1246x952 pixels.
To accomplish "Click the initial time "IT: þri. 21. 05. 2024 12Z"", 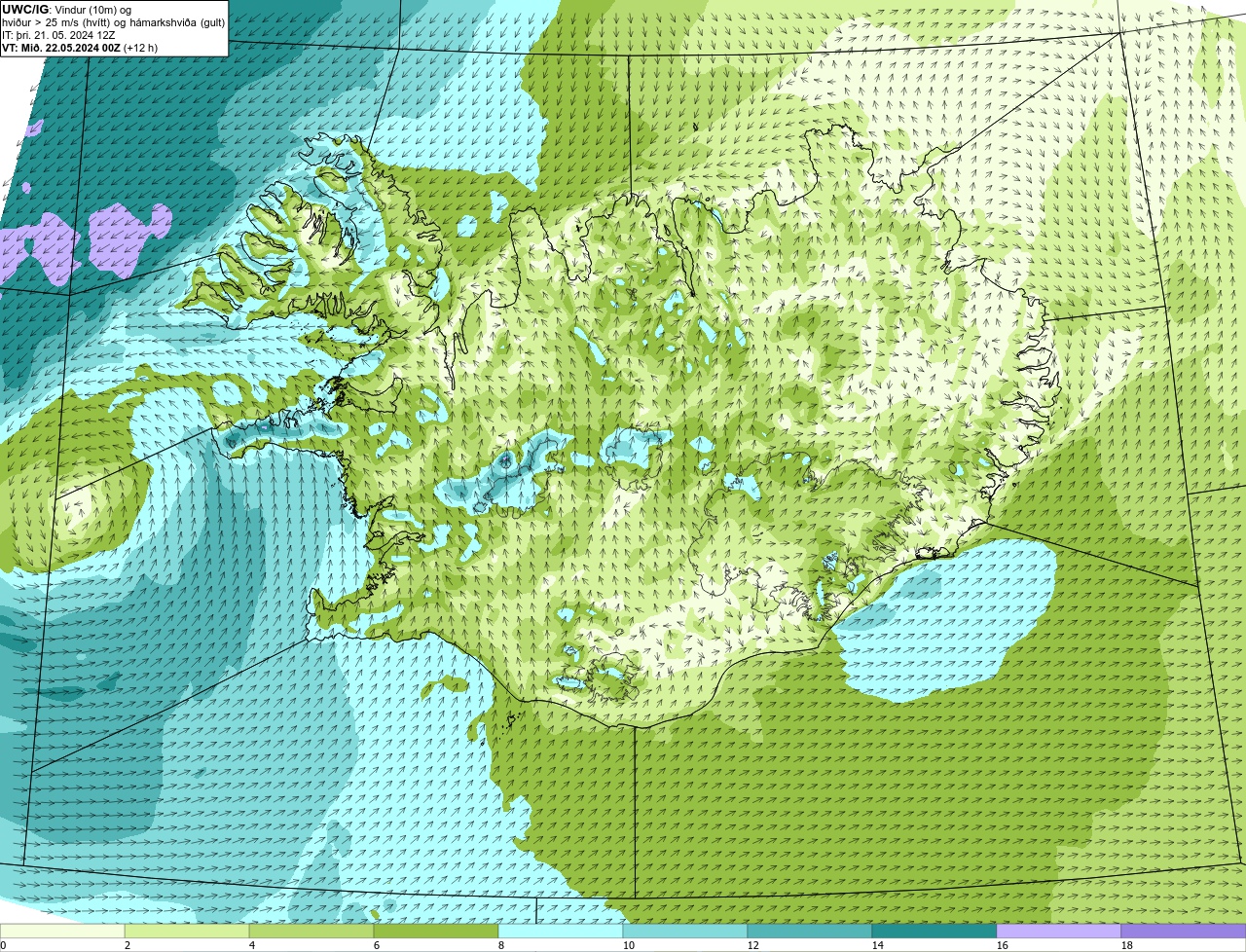I will click(58, 34).
